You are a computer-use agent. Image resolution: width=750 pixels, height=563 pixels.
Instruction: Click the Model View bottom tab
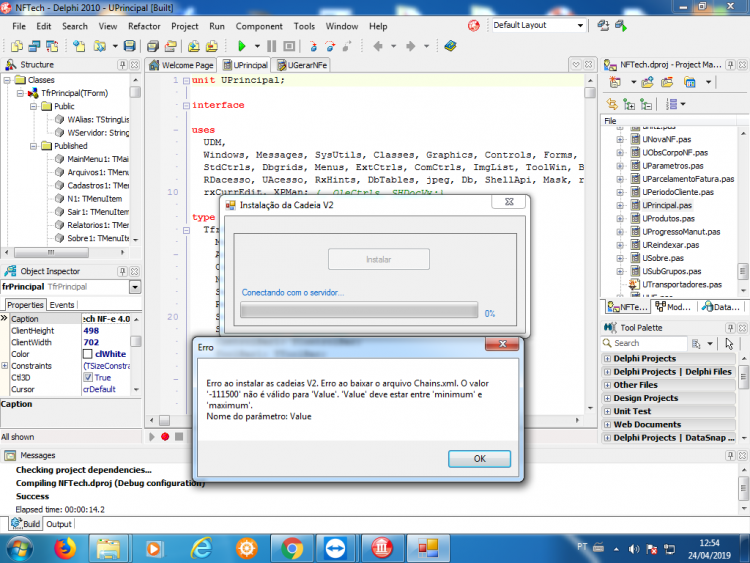pyautogui.click(x=673, y=307)
